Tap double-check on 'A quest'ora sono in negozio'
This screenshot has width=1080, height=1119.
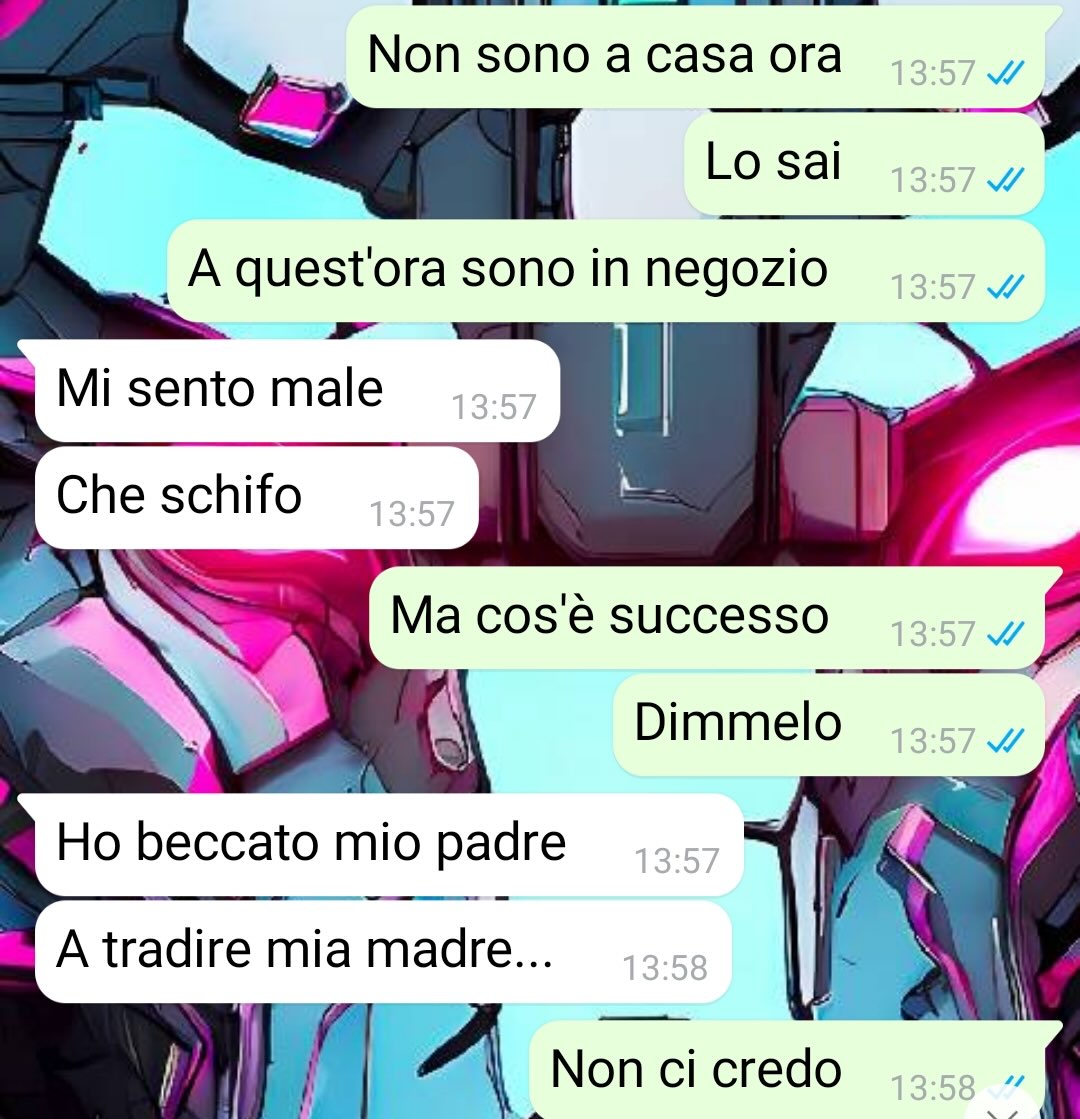pos(1005,287)
